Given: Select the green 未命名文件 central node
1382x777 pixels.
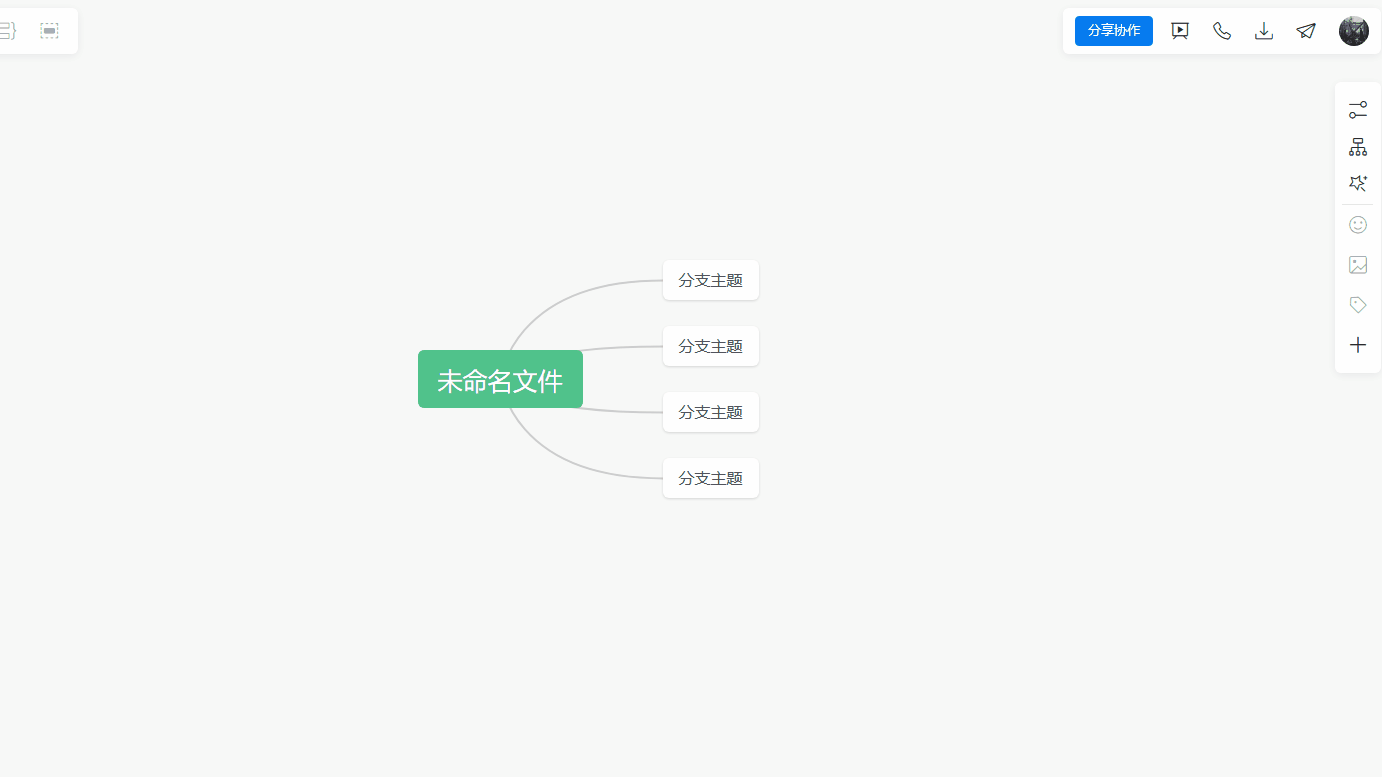Looking at the screenshot, I should pos(500,380).
